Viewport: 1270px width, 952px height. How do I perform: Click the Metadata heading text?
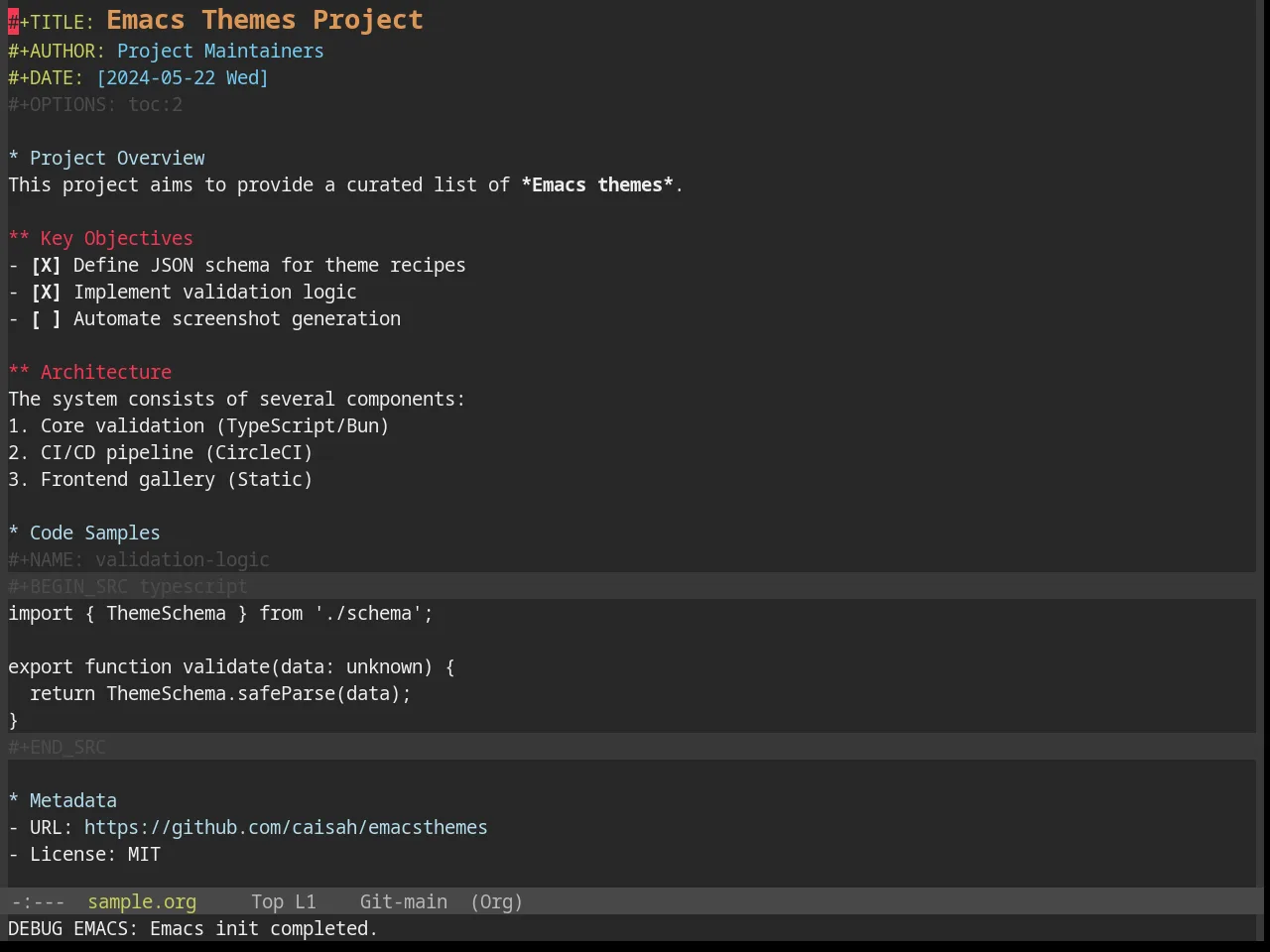(73, 801)
